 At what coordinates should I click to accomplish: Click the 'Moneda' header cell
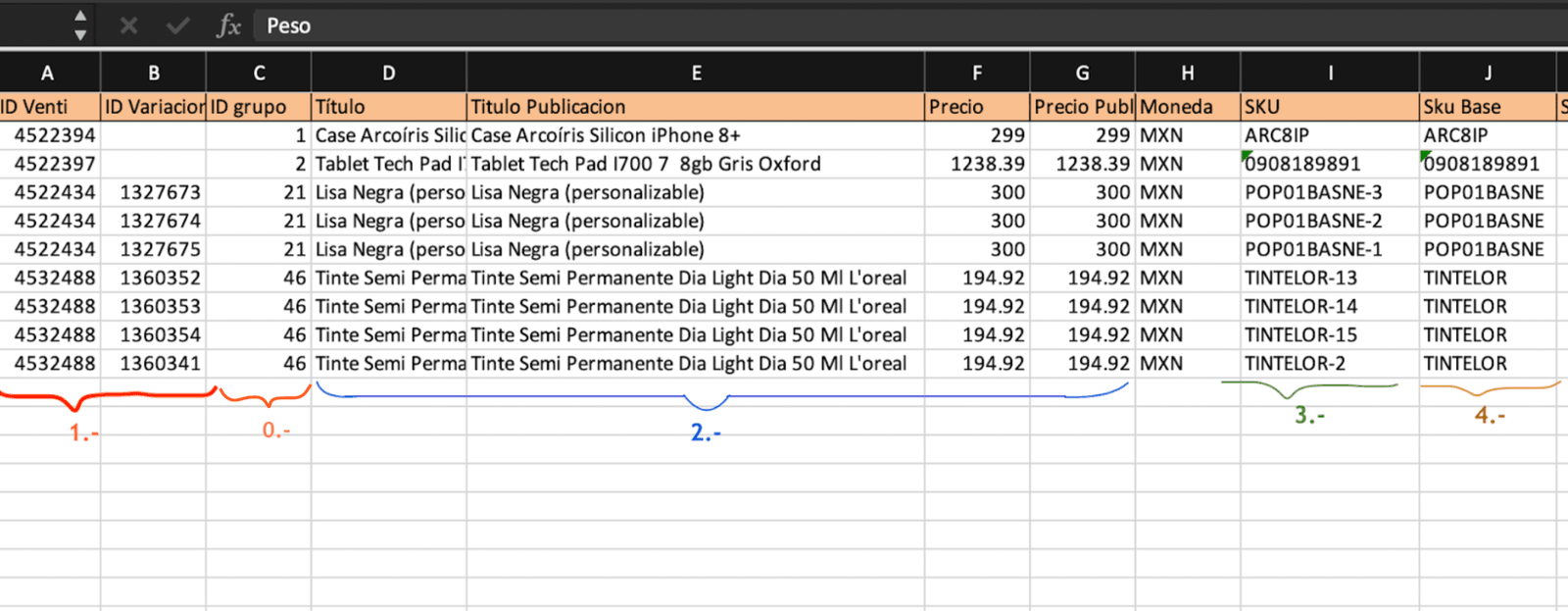point(1188,107)
